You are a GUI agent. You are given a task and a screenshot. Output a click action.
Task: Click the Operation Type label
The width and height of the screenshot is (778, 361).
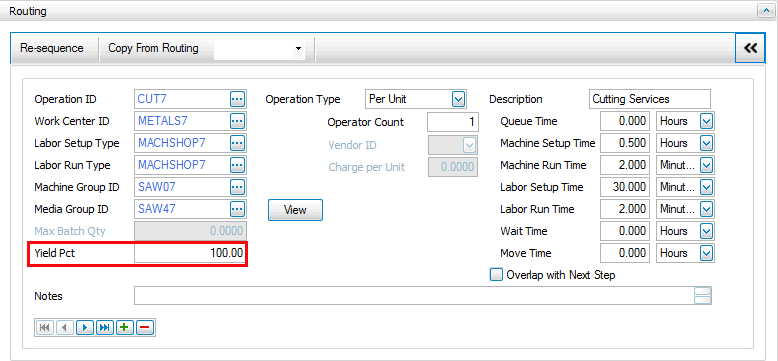point(303,99)
